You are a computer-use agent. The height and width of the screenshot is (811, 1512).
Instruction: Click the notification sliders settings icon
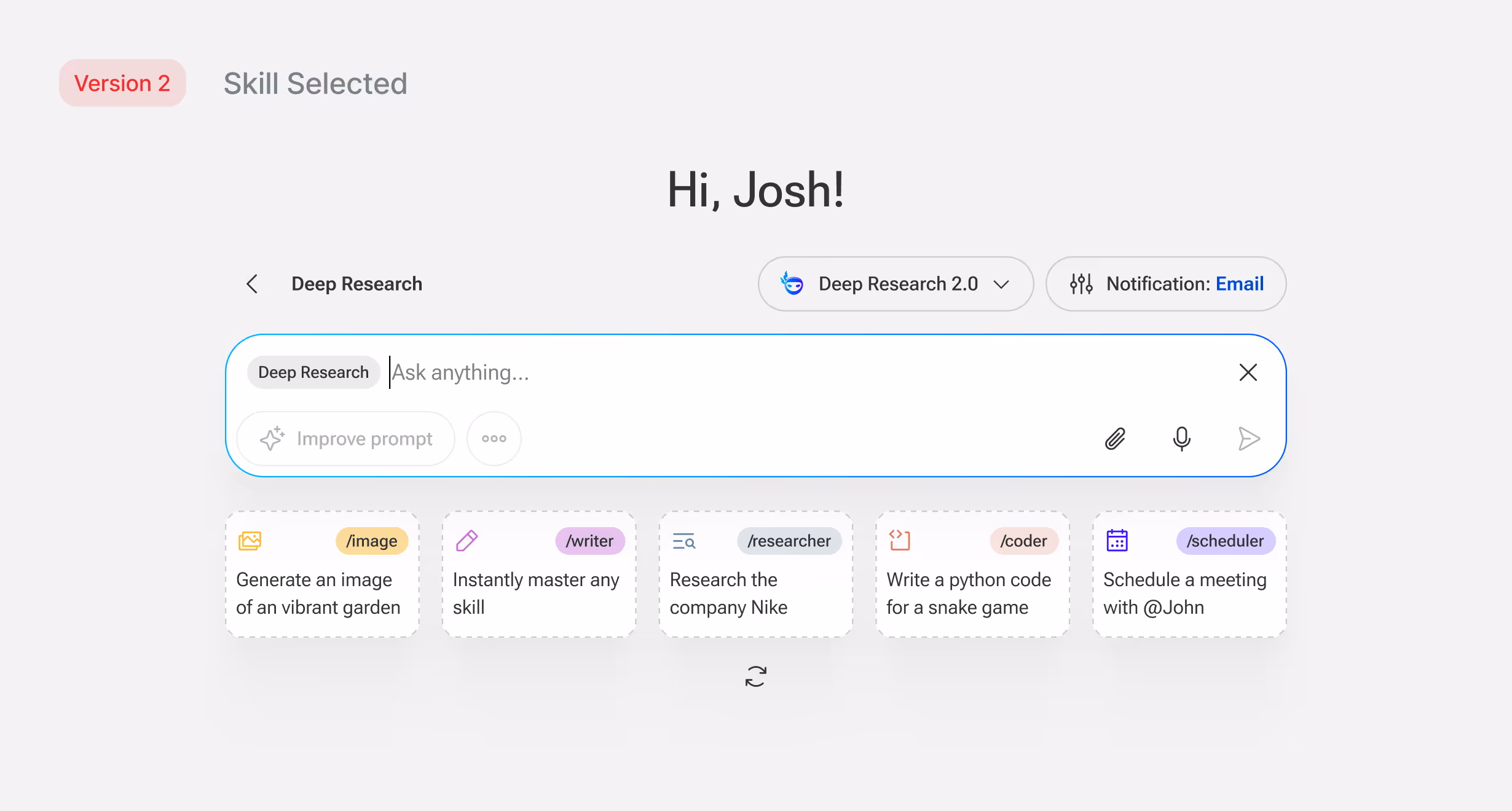[1081, 284]
